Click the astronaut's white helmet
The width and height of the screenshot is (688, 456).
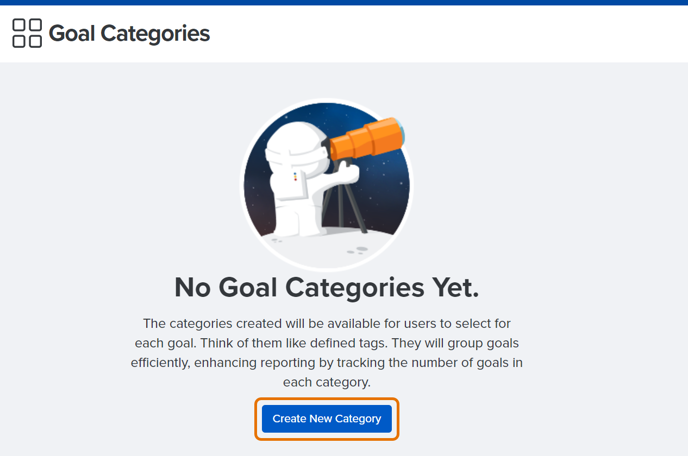pos(297,149)
